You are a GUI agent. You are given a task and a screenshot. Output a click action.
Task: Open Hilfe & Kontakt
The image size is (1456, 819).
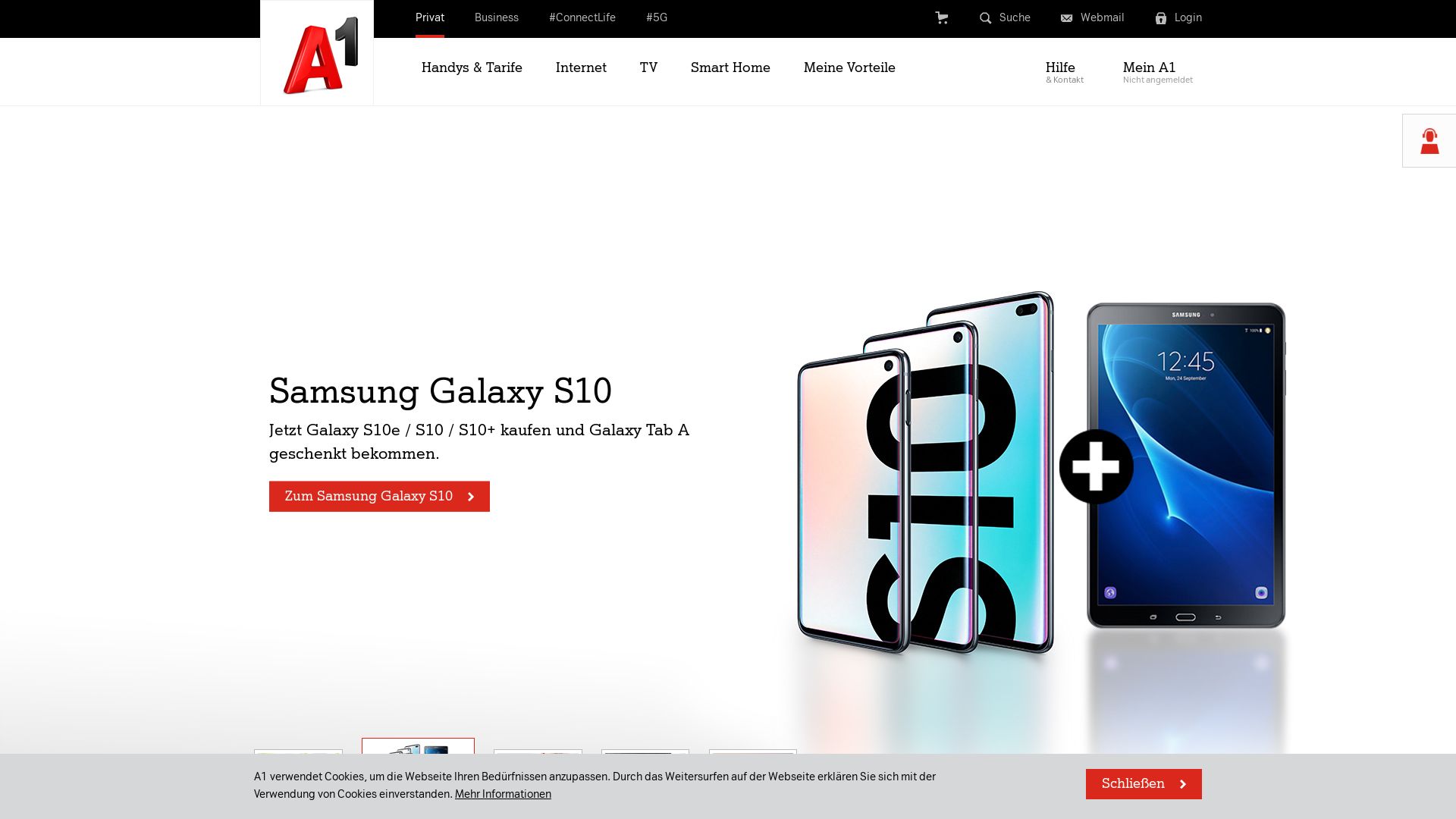point(1065,72)
